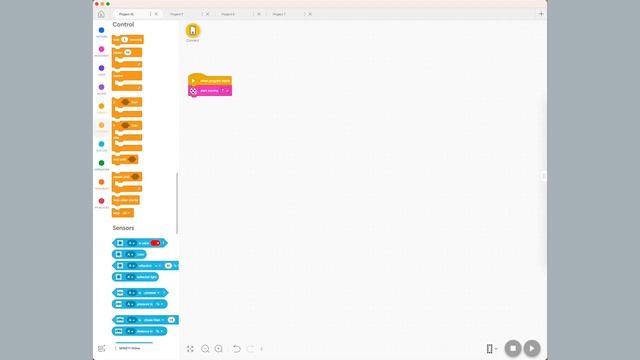Select the Operators block category
This screenshot has width=640, height=360.
(x=101, y=164)
